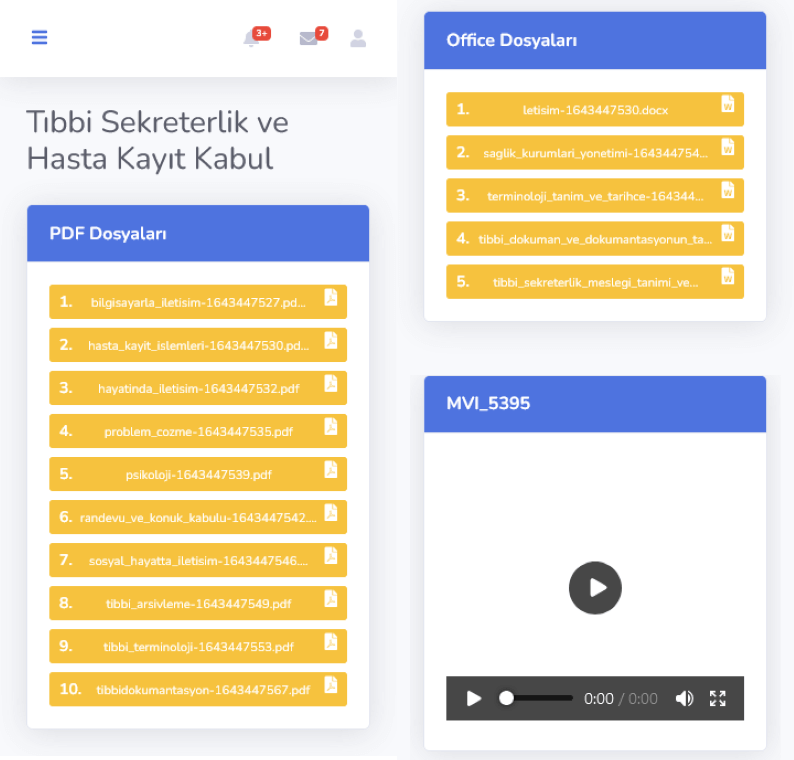The width and height of the screenshot is (794, 760).
Task: Click the video progress seek bar
Action: click(538, 699)
